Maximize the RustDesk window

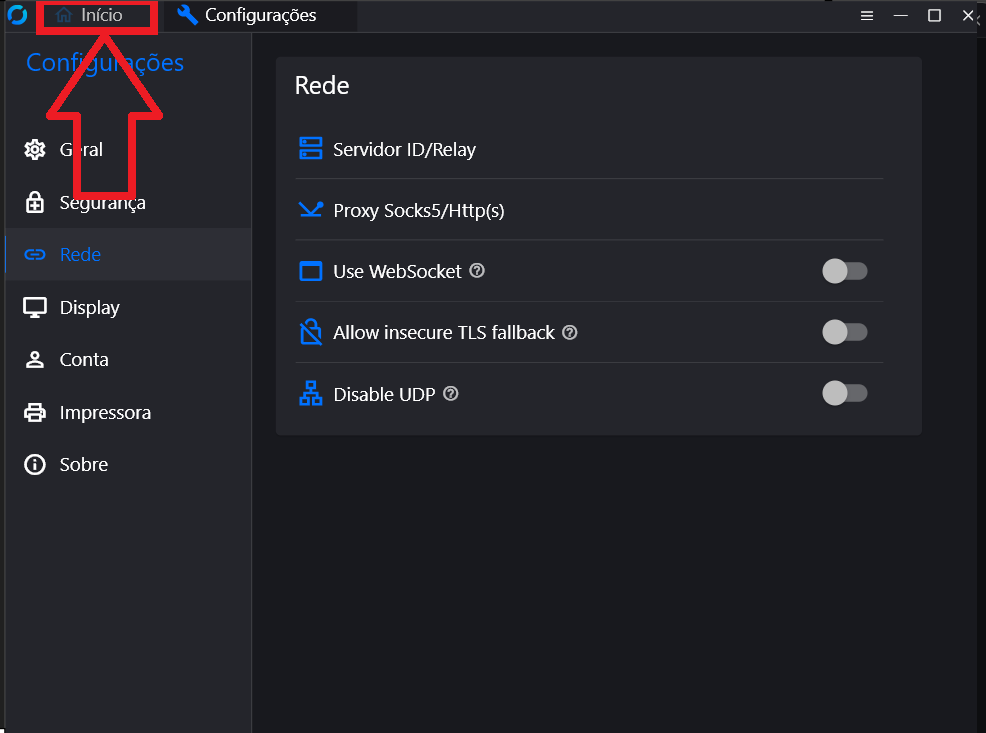click(934, 16)
